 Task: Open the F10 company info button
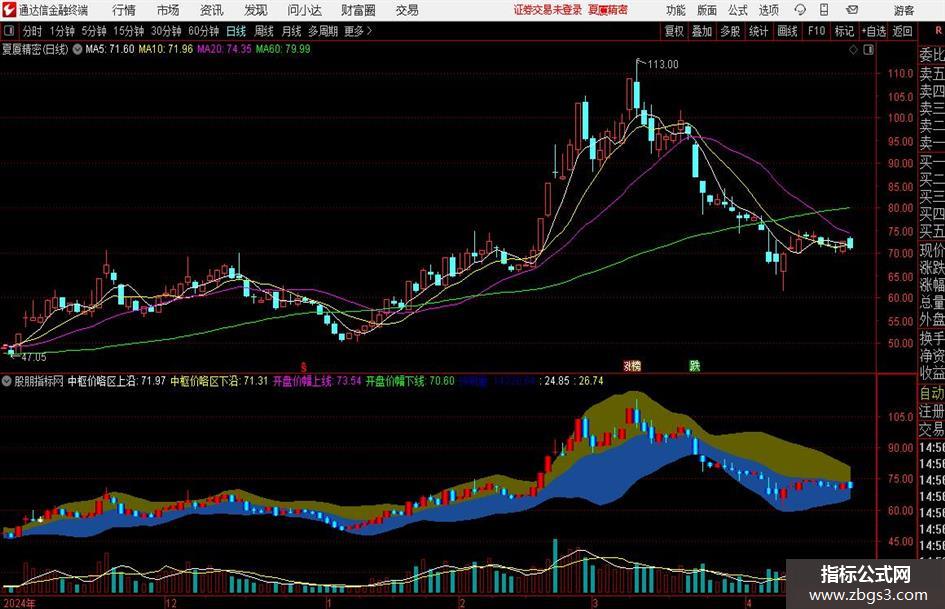point(817,31)
